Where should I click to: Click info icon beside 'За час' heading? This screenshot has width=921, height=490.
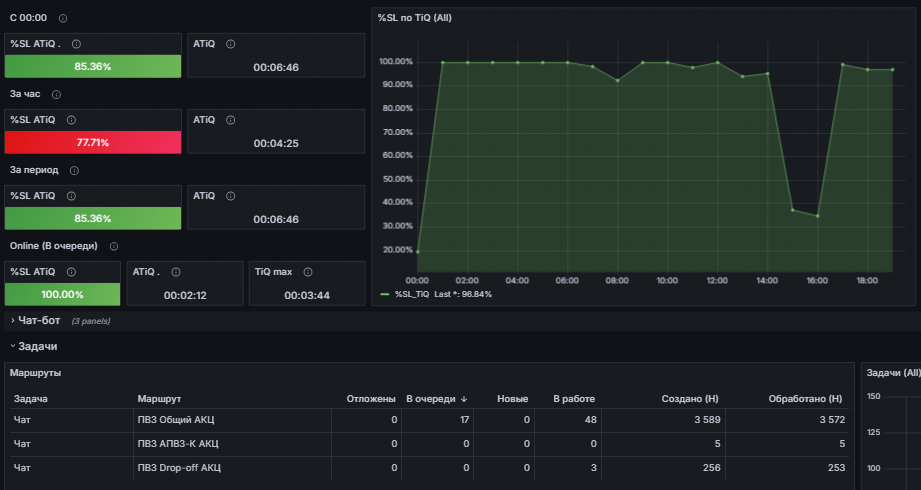[x=56, y=95]
